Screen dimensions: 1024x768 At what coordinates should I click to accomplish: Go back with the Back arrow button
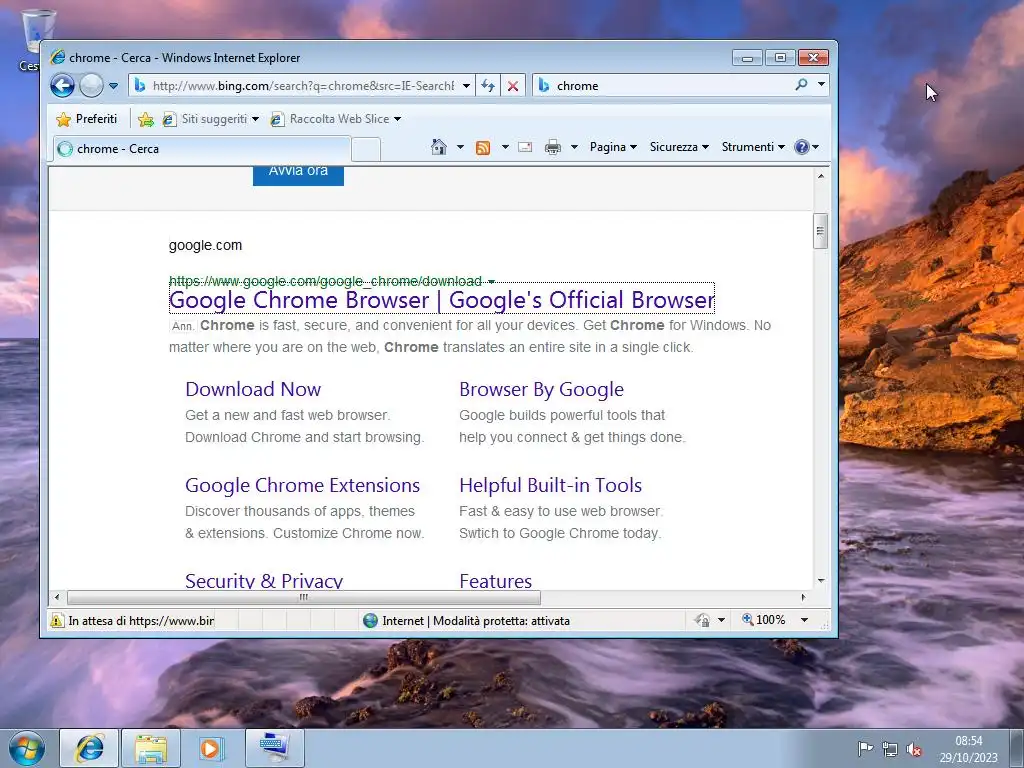(x=63, y=86)
